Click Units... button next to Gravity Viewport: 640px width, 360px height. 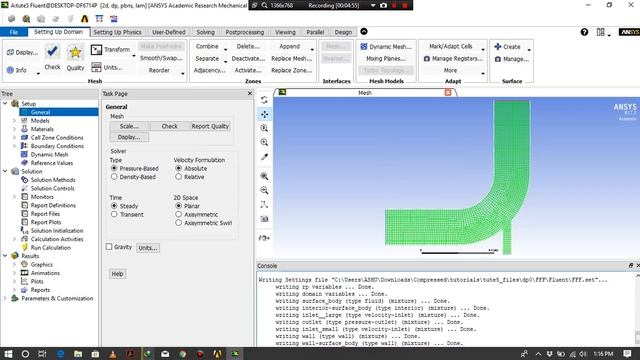click(148, 248)
